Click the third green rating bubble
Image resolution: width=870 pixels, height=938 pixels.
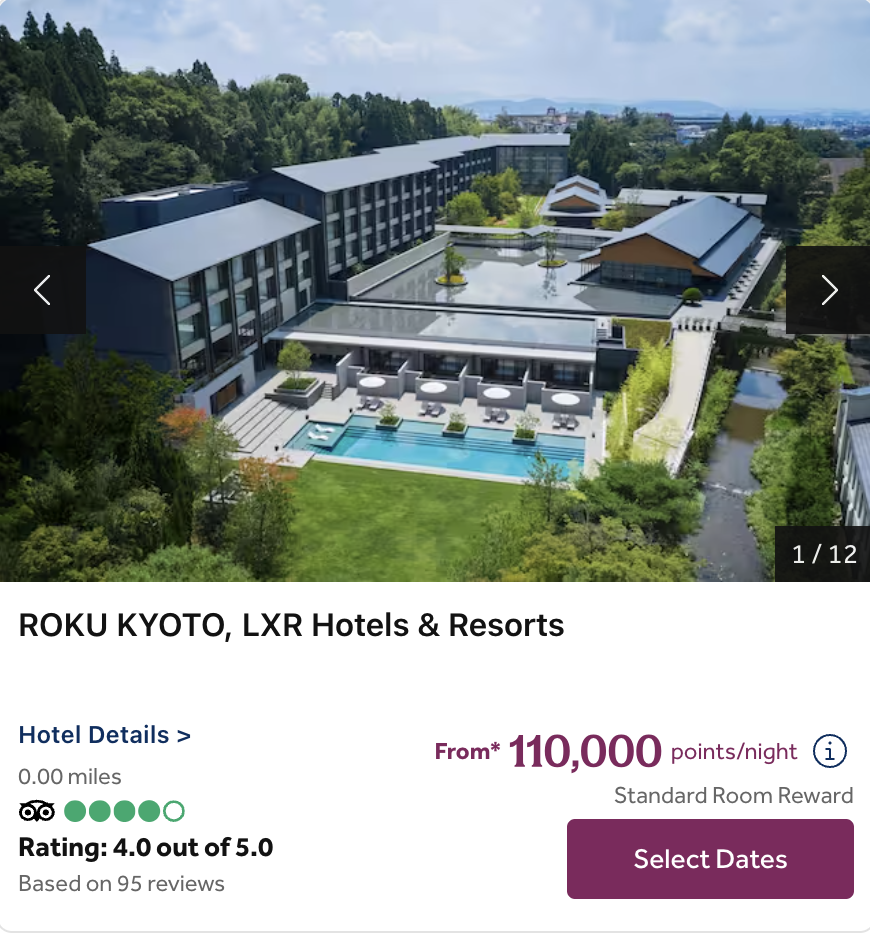(x=125, y=811)
